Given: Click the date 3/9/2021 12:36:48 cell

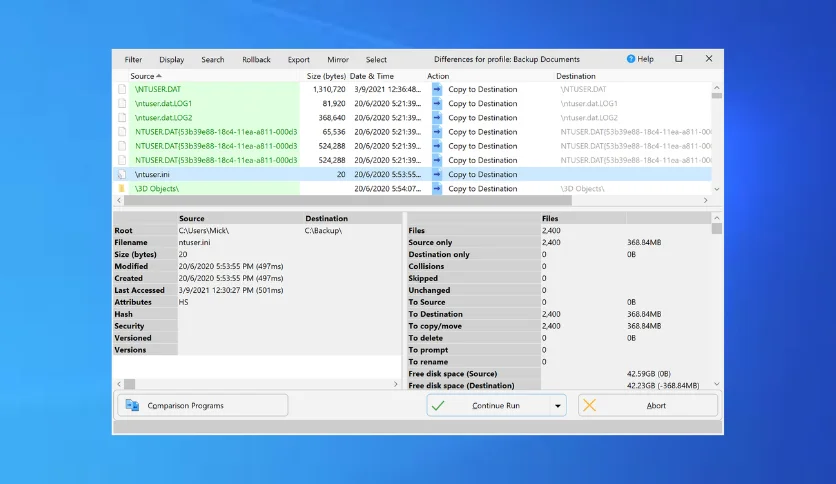Looking at the screenshot, I should [x=388, y=89].
